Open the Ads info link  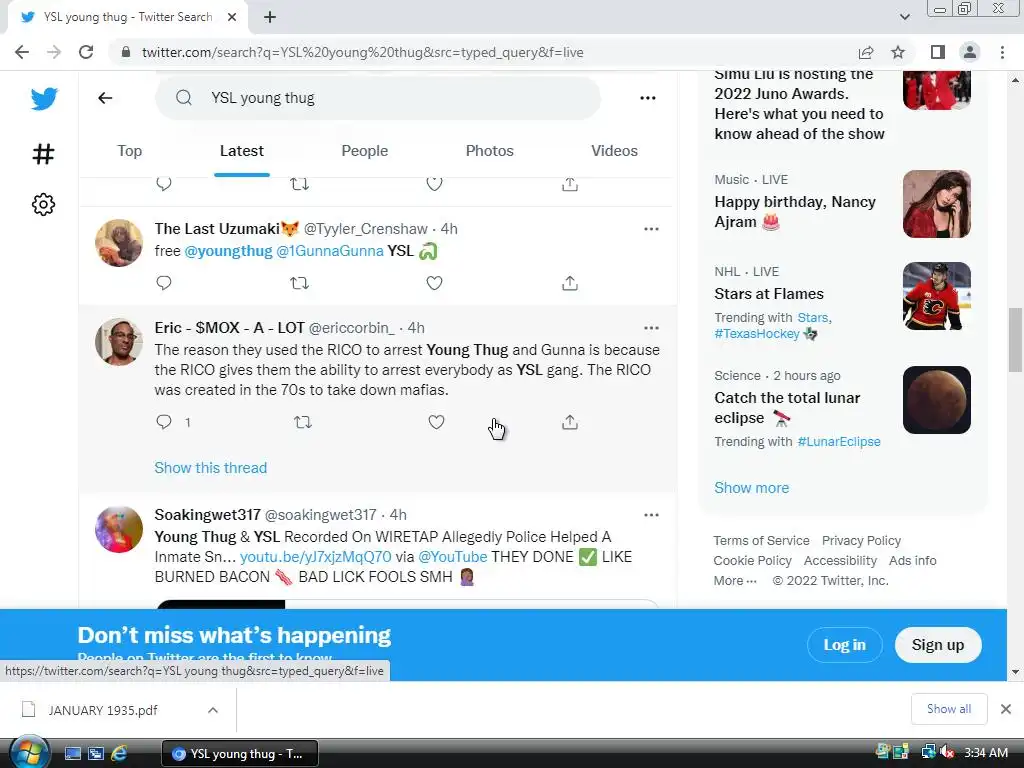912,560
